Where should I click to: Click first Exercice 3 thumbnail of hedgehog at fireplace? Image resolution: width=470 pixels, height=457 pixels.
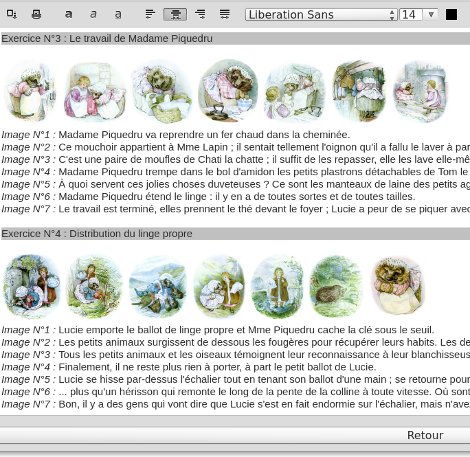[30, 91]
